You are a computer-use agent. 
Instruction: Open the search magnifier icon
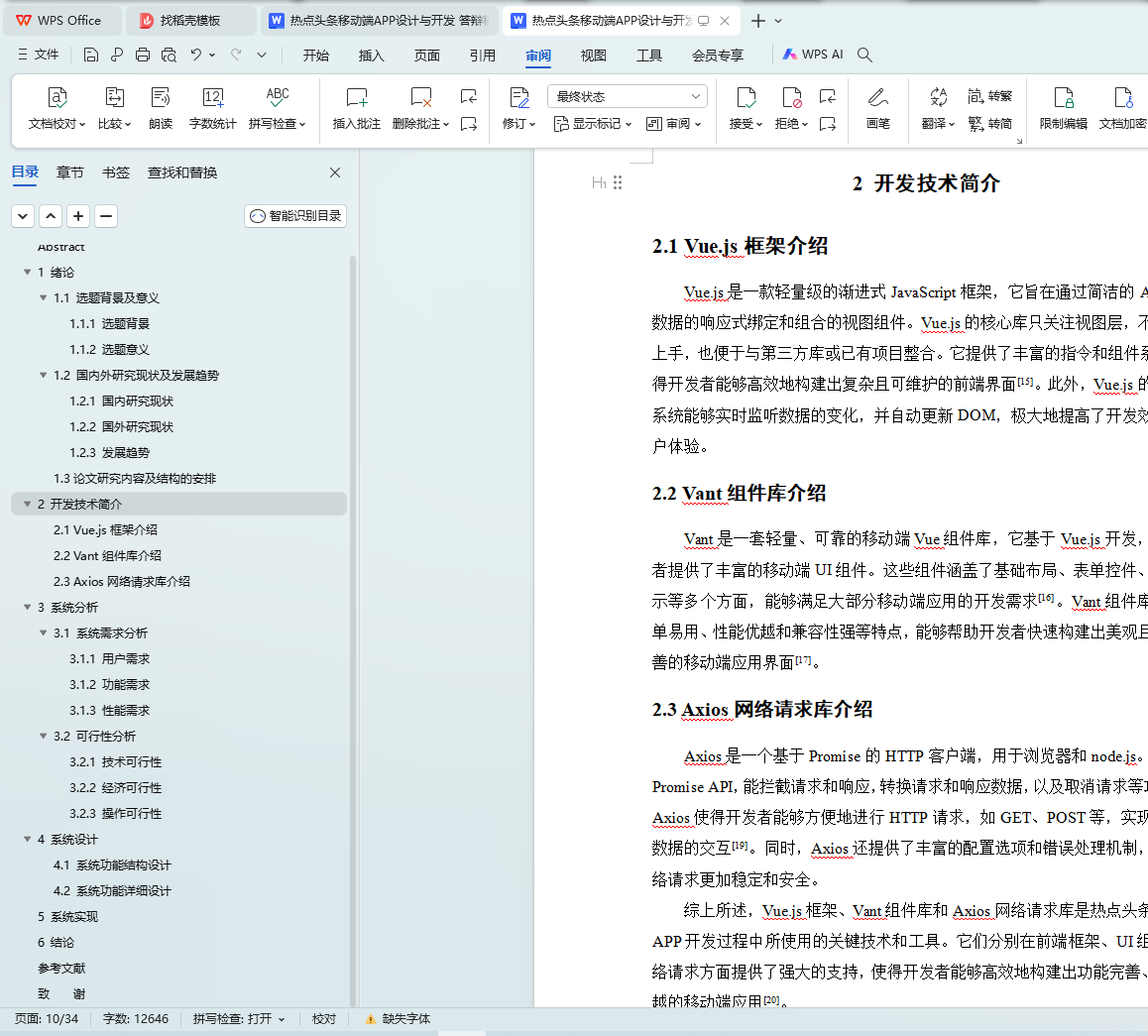point(864,55)
